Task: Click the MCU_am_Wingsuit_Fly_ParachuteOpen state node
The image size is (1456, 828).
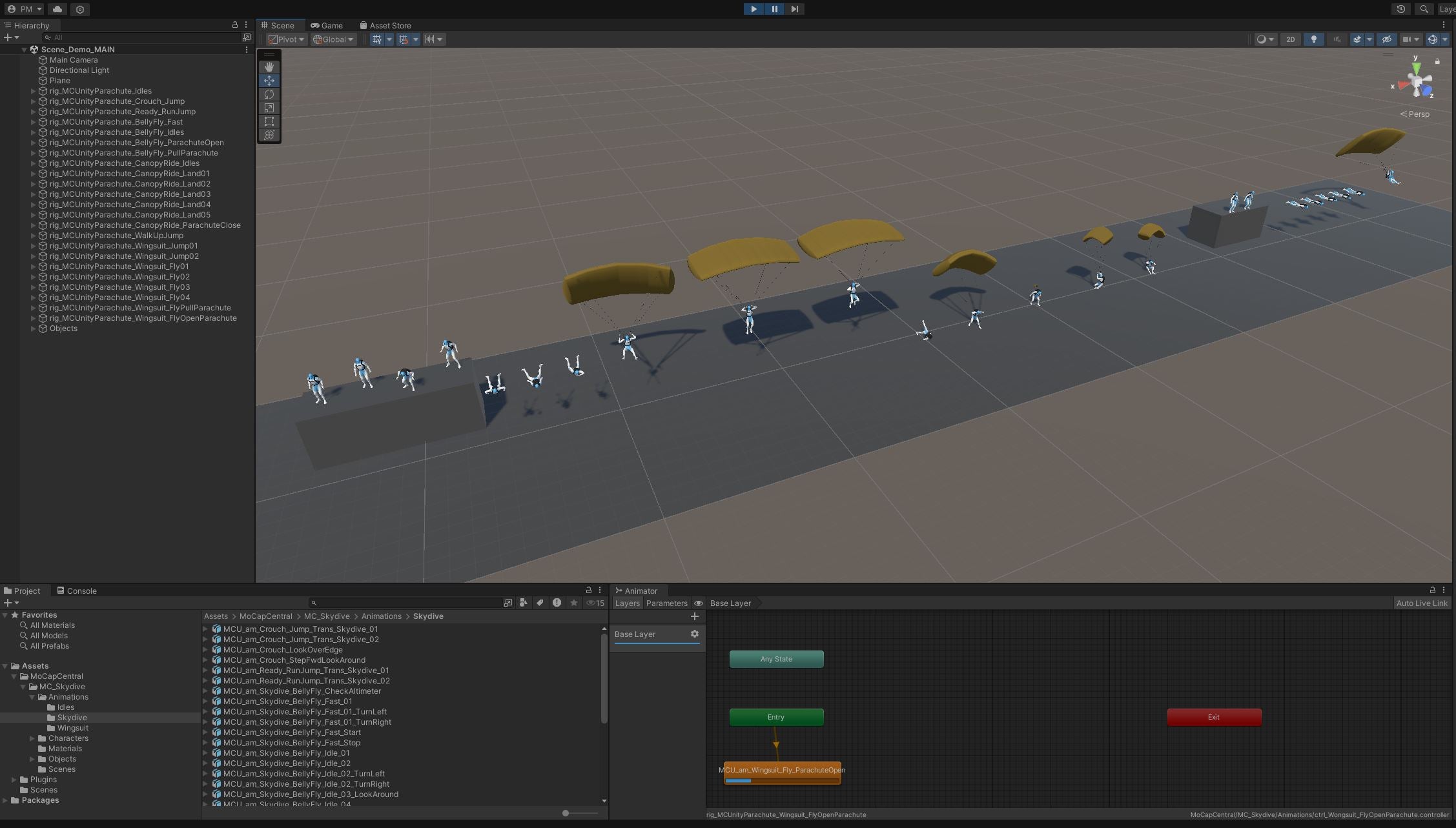Action: click(782, 773)
